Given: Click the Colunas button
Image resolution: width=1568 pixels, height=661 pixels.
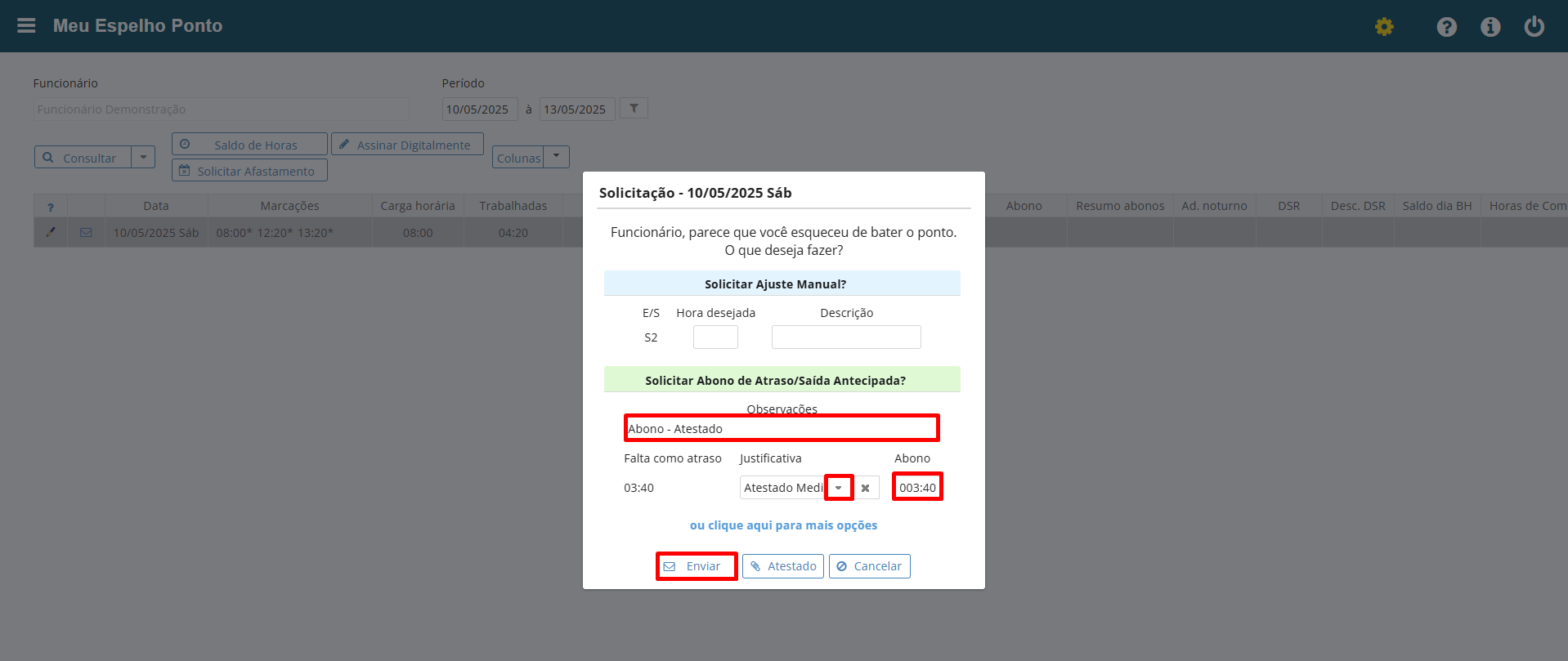Looking at the screenshot, I should [518, 158].
